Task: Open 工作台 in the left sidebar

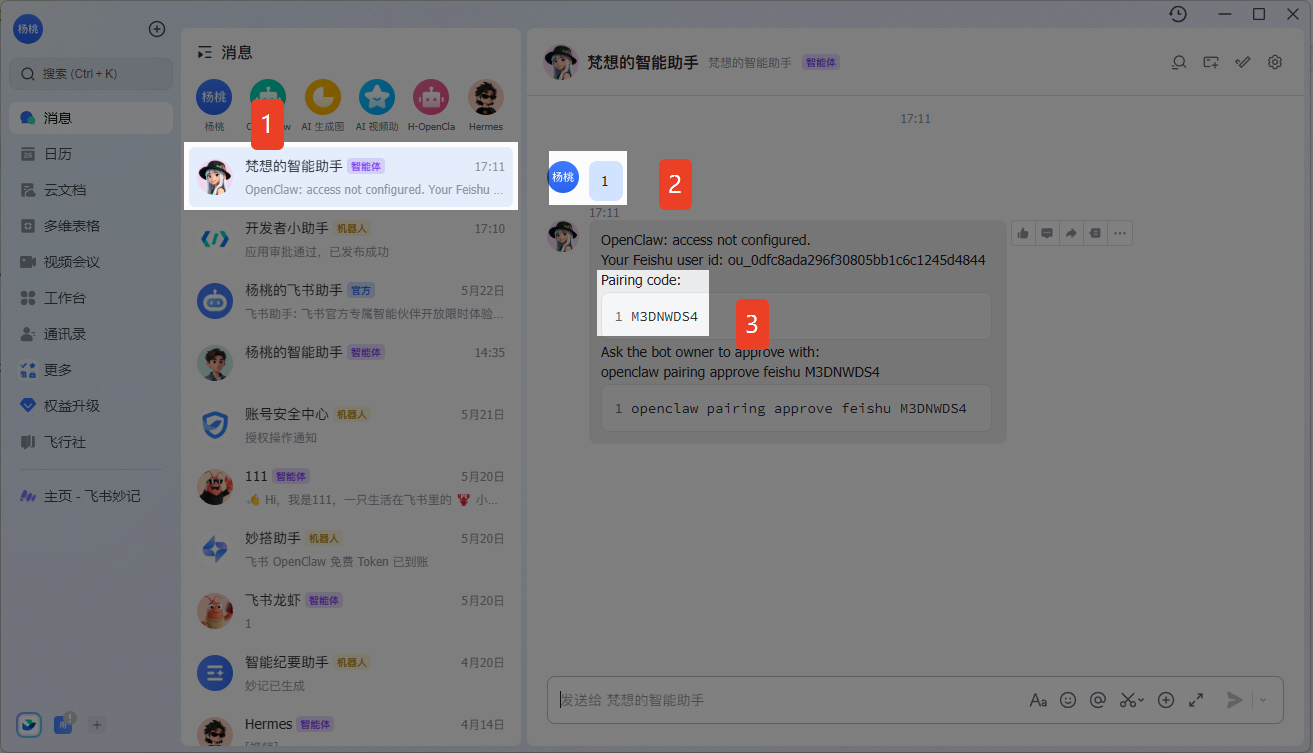Action: 91,298
